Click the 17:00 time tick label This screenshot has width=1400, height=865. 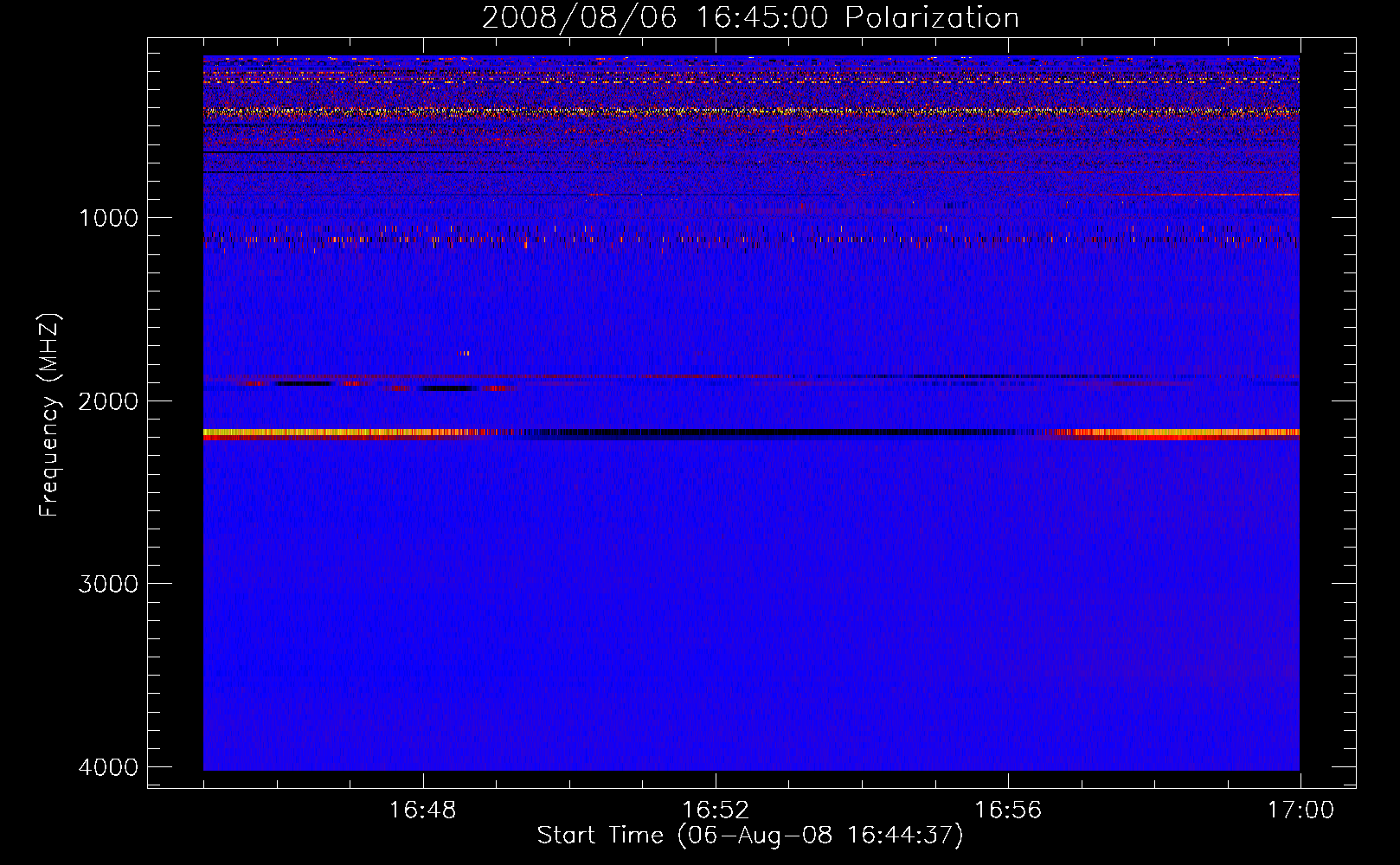(1300, 811)
